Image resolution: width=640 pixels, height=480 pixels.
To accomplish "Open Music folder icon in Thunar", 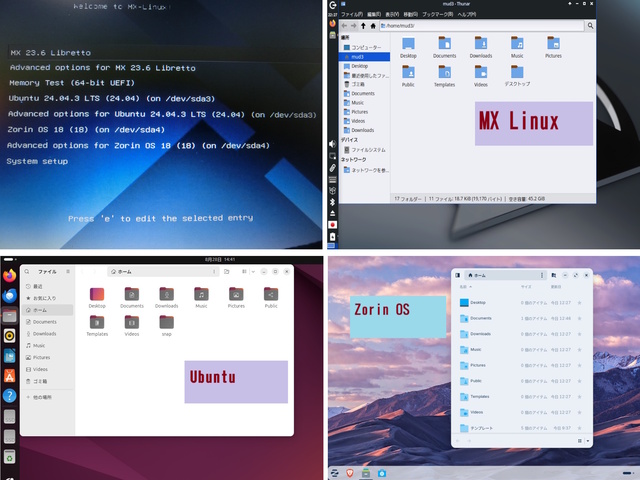I will [517, 43].
